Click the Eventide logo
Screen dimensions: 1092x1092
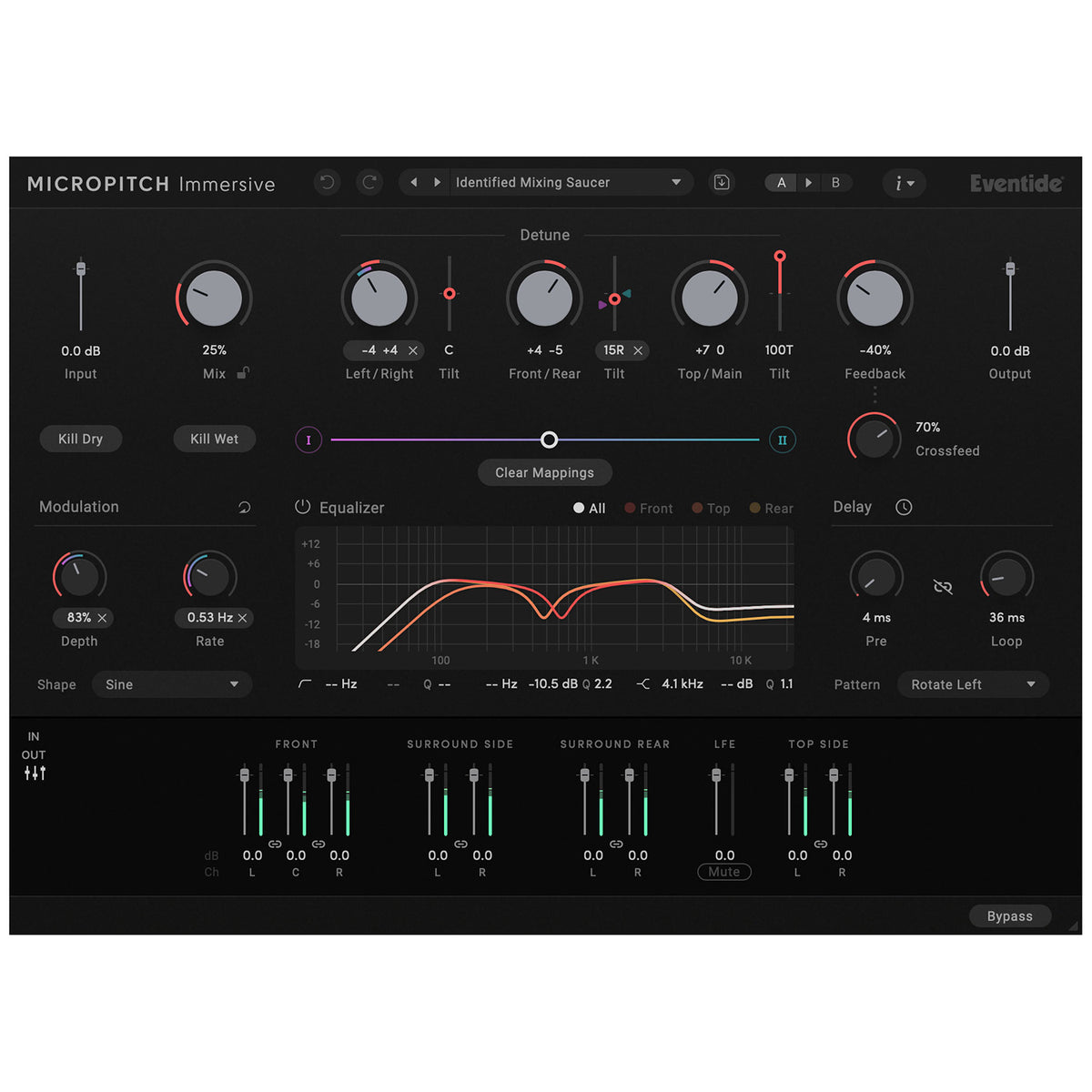(1016, 184)
